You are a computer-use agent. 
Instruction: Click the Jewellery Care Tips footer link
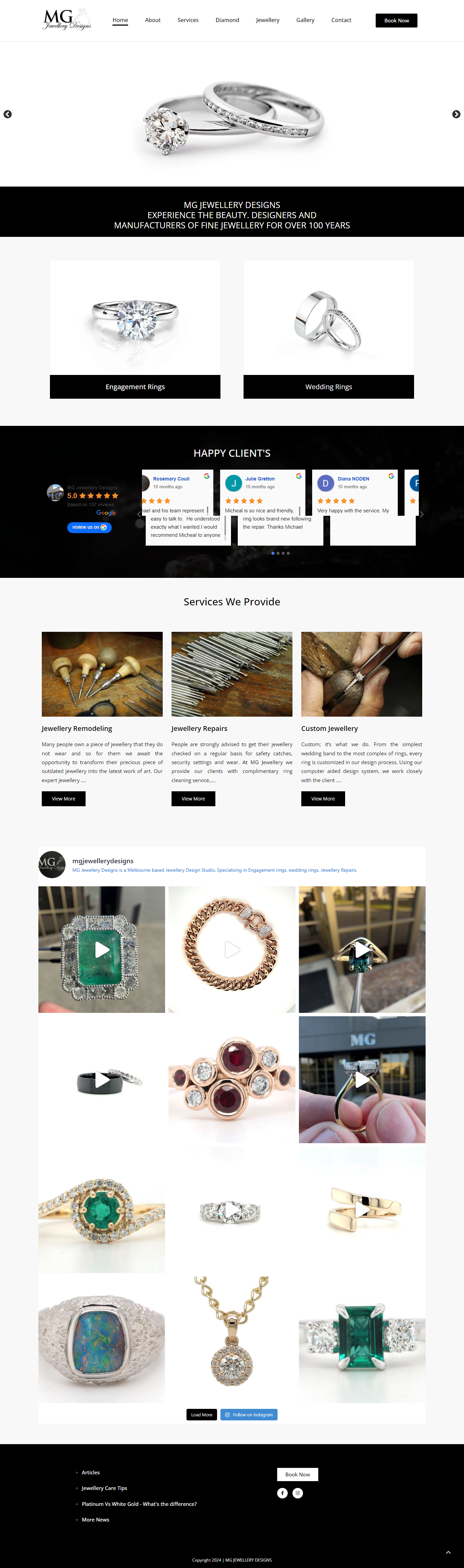pos(104,1488)
